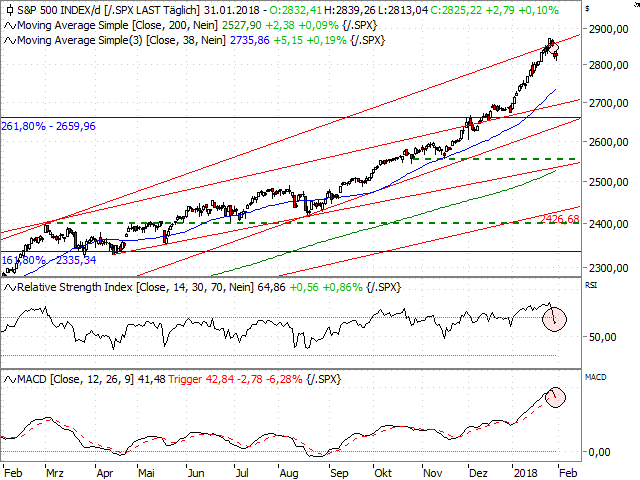Click the 2300,00 price axis label

pyautogui.click(x=609, y=268)
